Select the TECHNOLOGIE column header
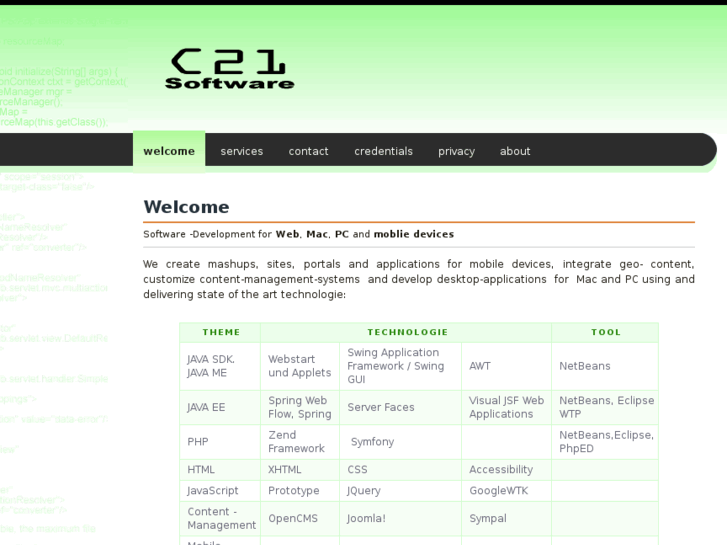Viewport: 727px width, 545px height. (406, 332)
